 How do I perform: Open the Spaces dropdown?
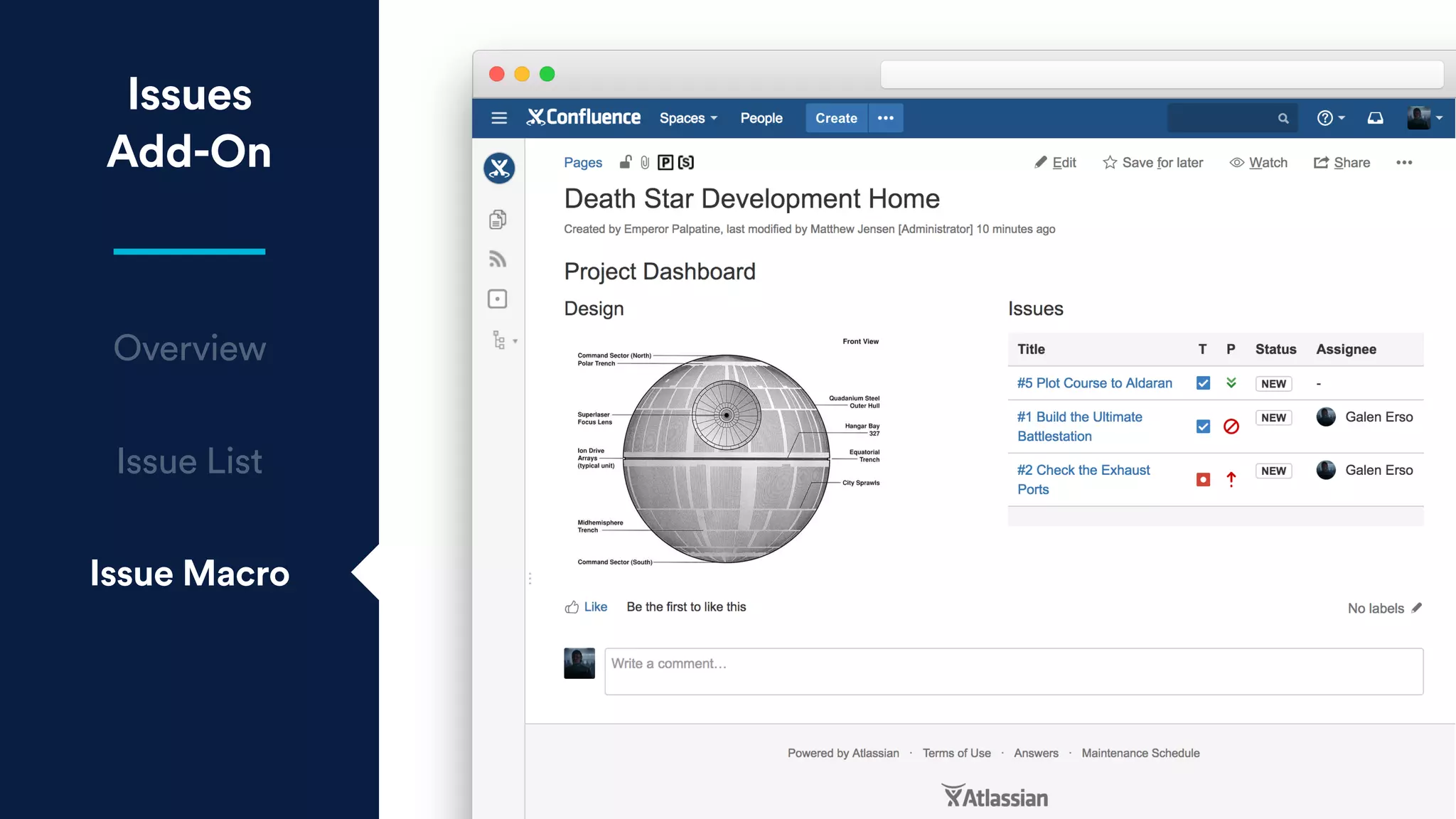[x=688, y=118]
